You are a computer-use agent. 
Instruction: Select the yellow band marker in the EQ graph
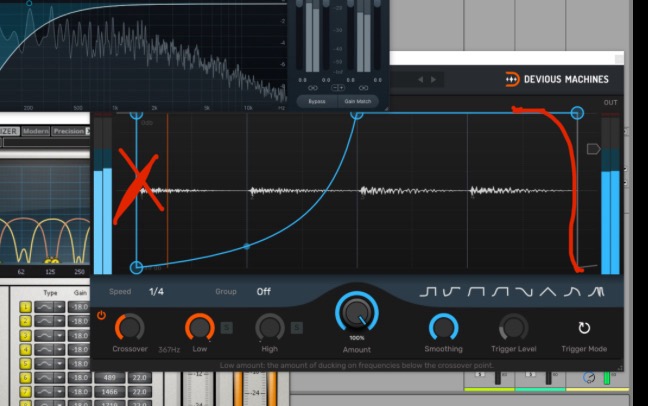click(x=52, y=261)
